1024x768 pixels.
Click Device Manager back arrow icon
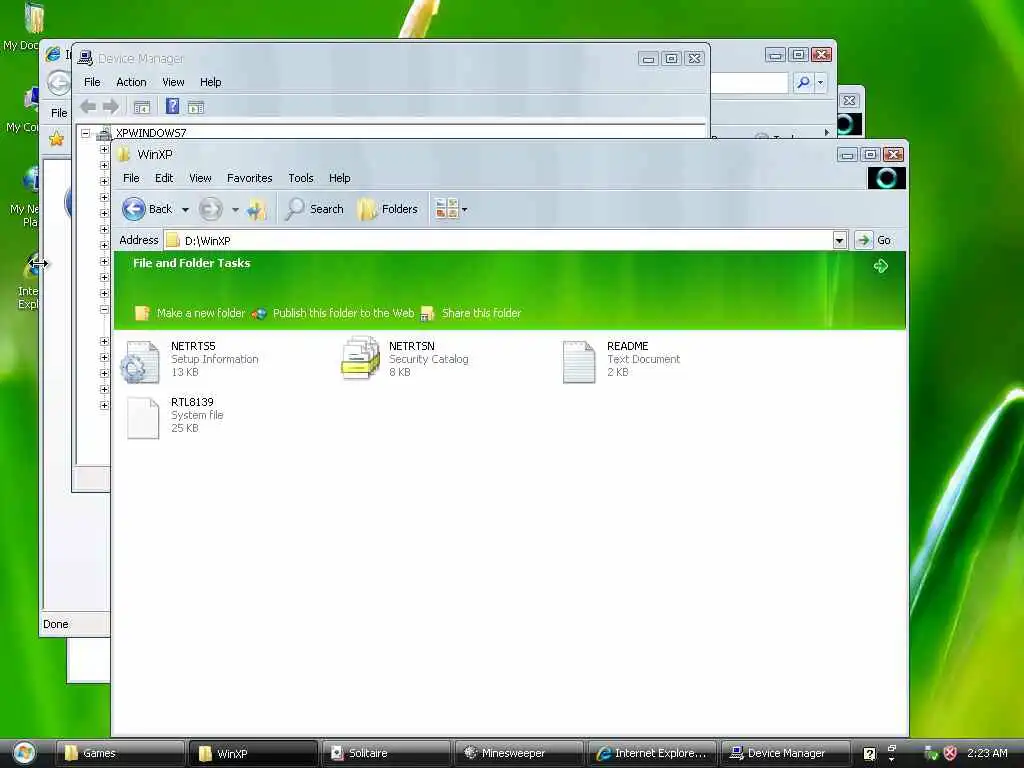point(88,106)
